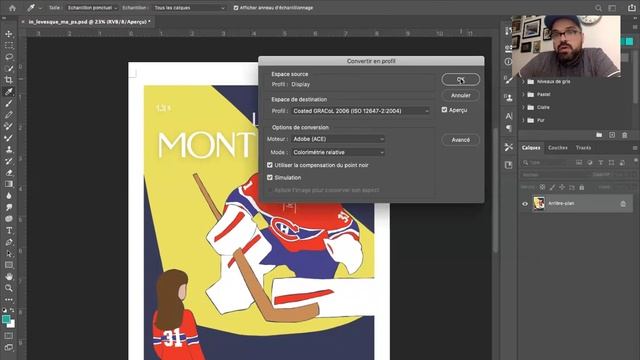Filter layers by adjustment layers icon

[x=590, y=162]
